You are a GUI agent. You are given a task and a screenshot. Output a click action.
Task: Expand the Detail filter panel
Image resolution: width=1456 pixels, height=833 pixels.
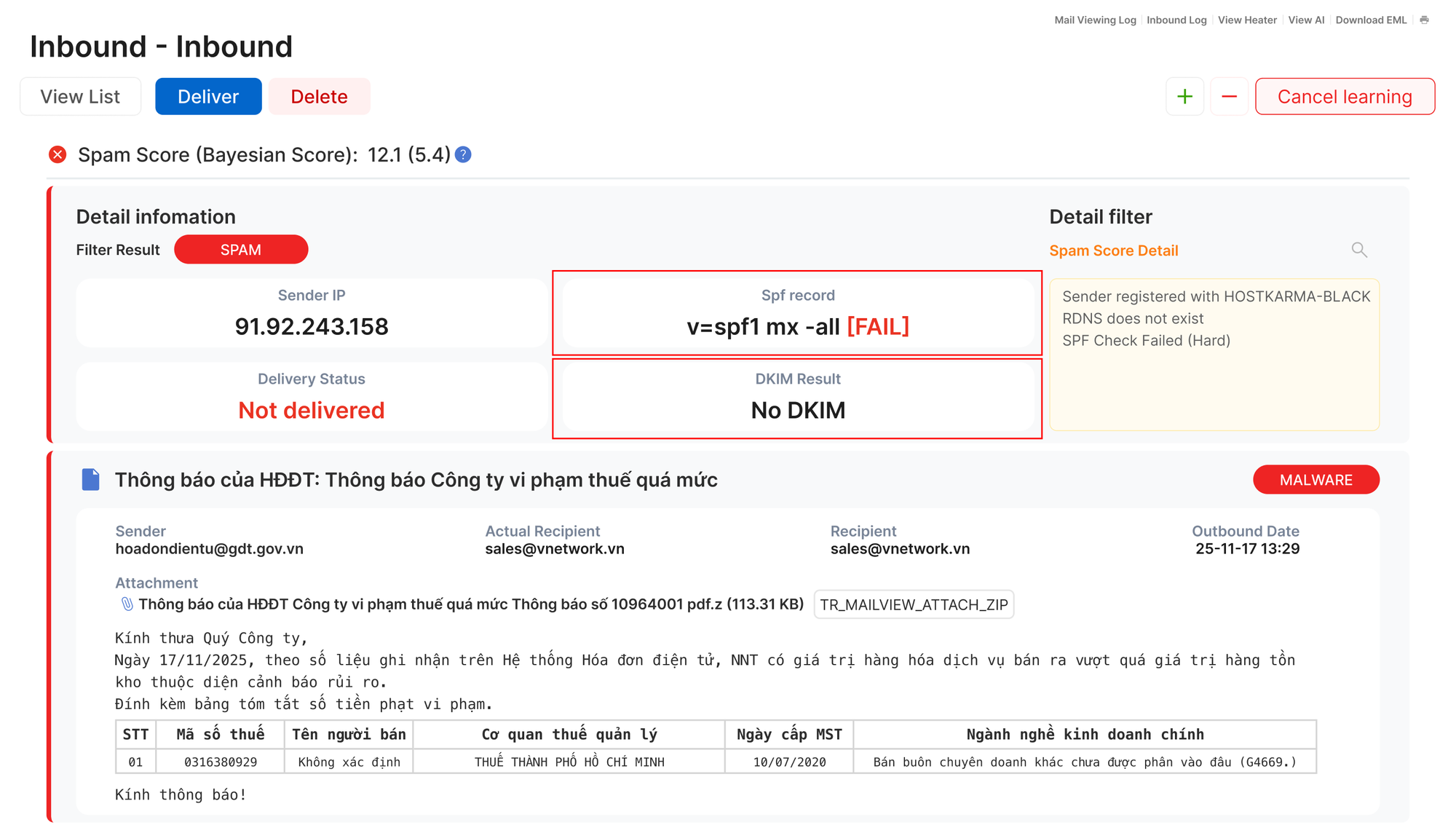(1100, 216)
